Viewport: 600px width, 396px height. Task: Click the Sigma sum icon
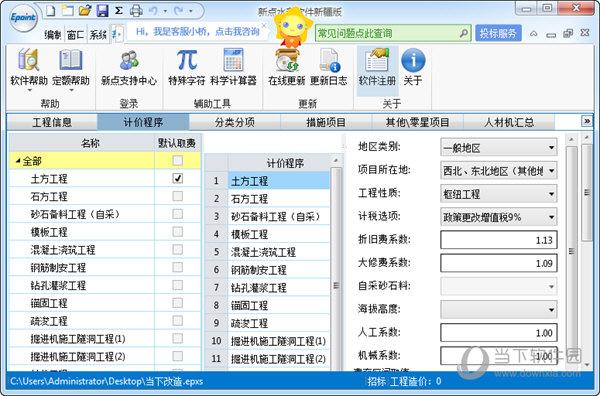(119, 10)
